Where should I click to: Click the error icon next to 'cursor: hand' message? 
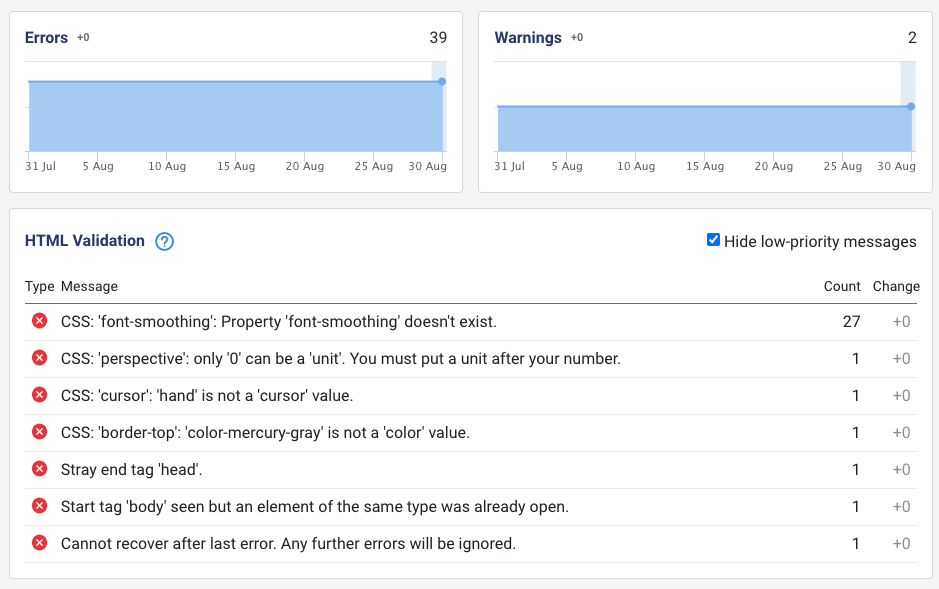[38, 395]
